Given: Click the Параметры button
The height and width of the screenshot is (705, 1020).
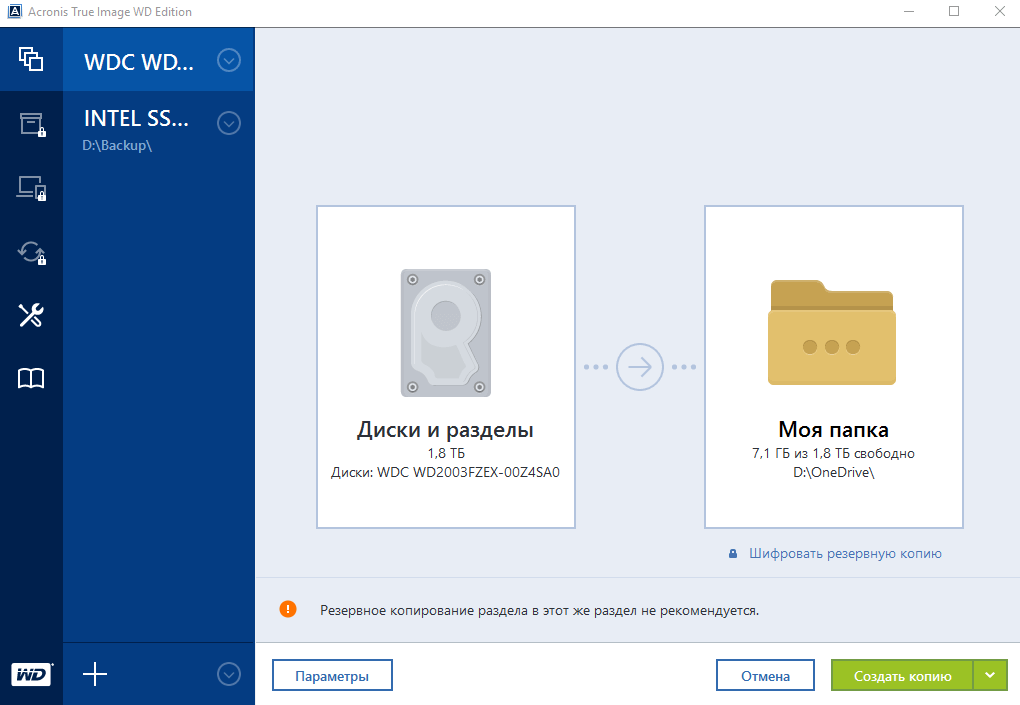Looking at the screenshot, I should pos(332,675).
